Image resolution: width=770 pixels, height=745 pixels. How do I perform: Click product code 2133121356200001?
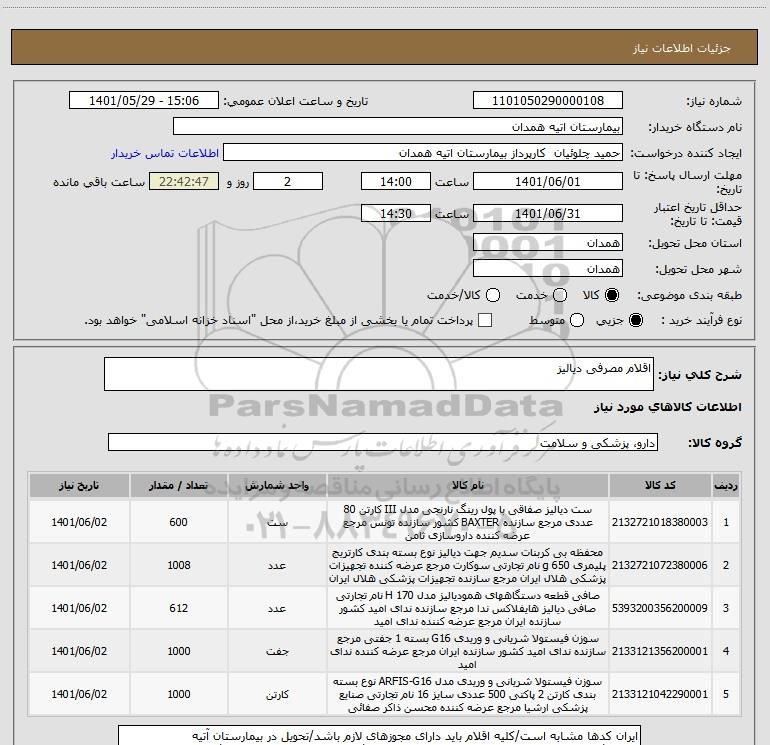[660, 651]
